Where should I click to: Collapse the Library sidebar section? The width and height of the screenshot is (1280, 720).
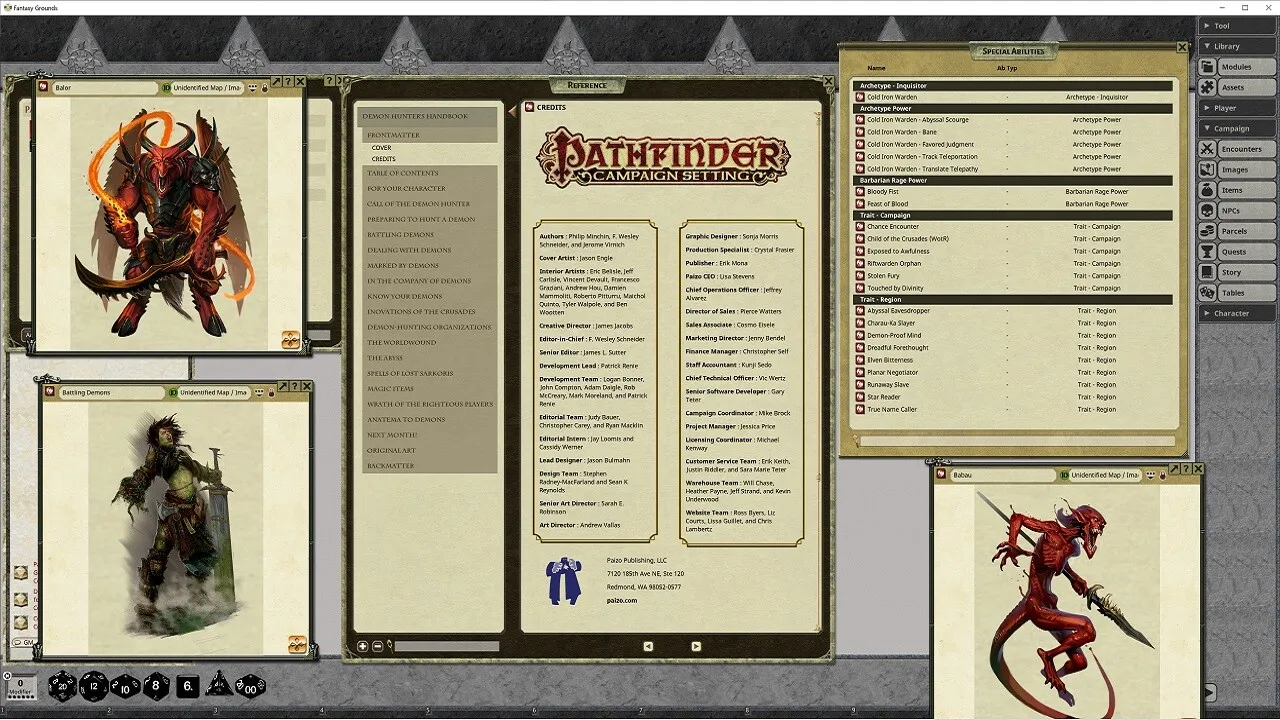coord(1238,46)
